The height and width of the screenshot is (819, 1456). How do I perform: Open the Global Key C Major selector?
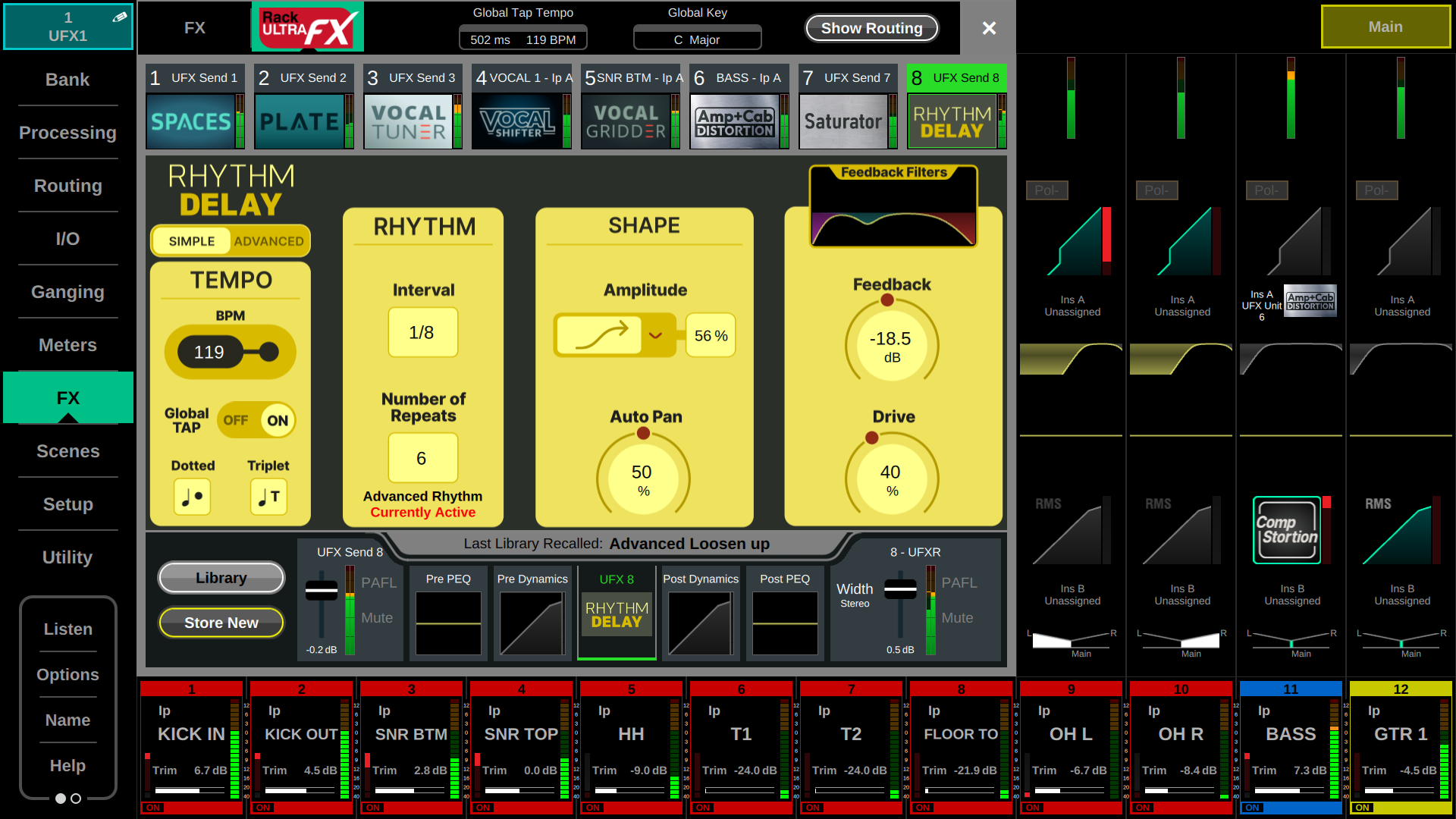[697, 39]
